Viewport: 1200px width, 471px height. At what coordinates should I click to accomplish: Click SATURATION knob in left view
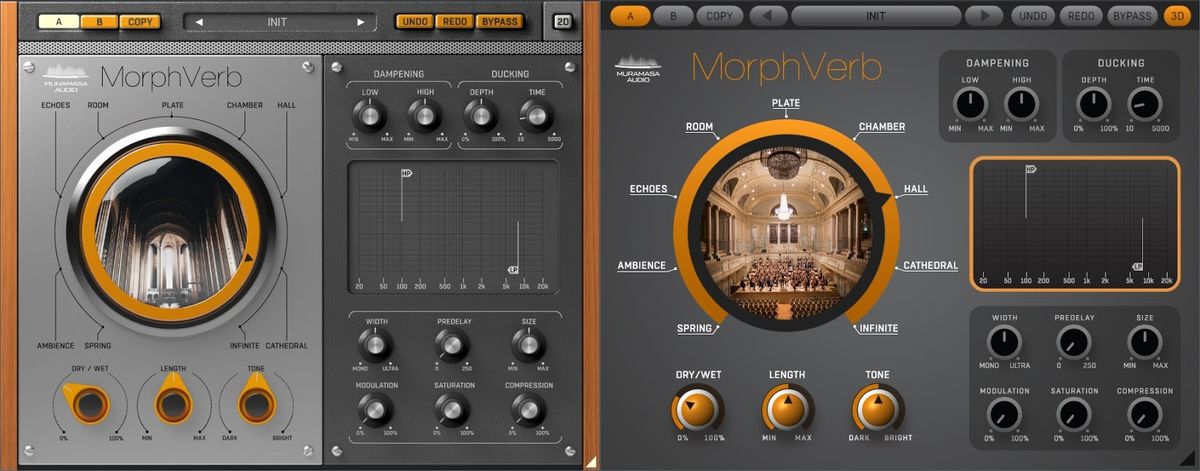click(x=452, y=408)
